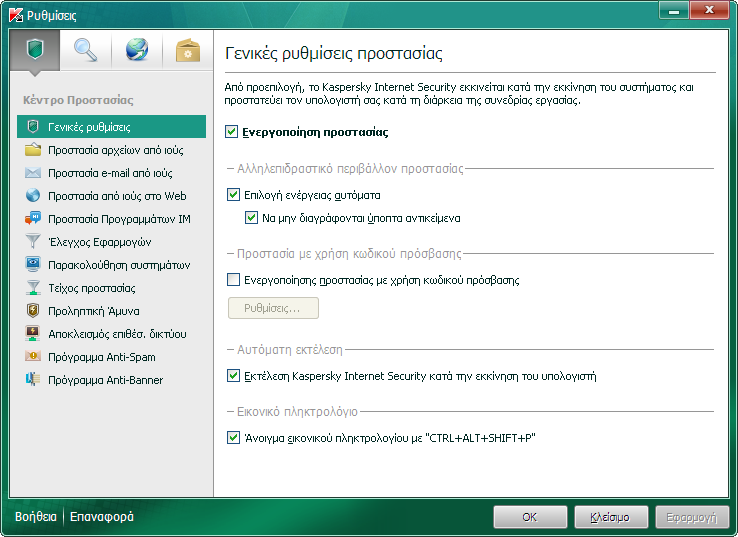This screenshot has width=738, height=537.
Task: Click firewall icon for Τείχος προστασίας
Action: (33, 288)
